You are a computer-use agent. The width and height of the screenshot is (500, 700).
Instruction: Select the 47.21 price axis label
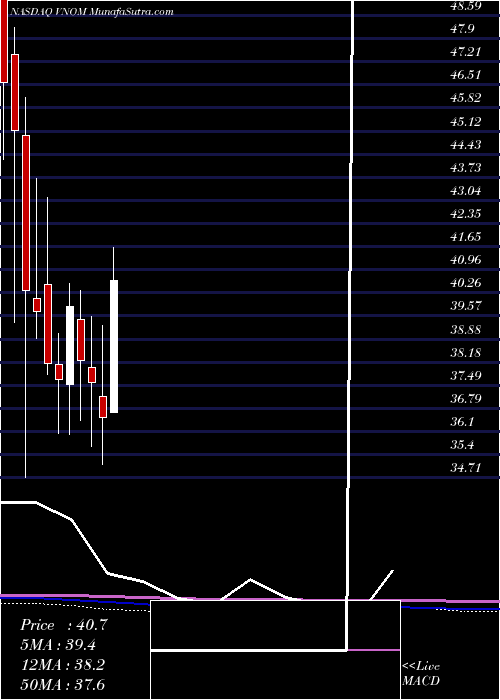click(465, 52)
